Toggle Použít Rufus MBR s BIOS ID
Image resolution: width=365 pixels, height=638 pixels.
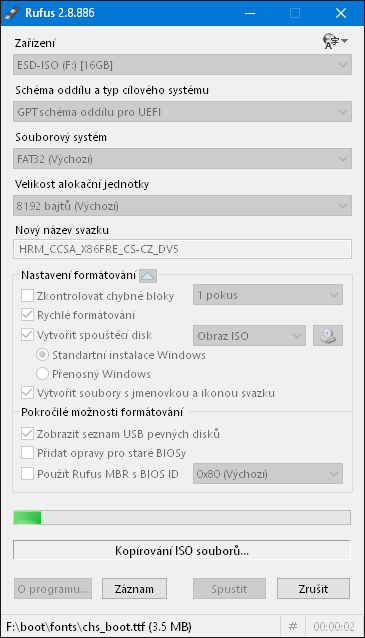tap(27, 474)
